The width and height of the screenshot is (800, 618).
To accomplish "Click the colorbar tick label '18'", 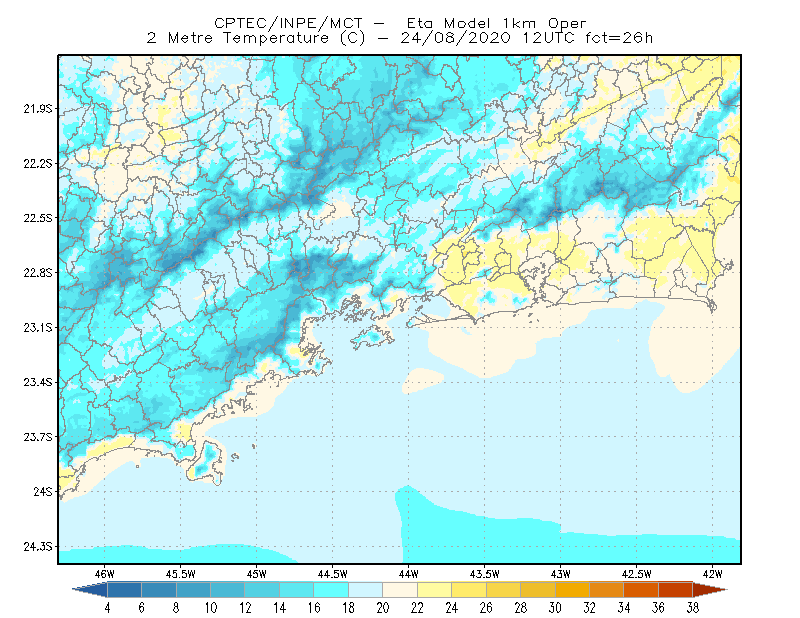I will click(348, 608).
